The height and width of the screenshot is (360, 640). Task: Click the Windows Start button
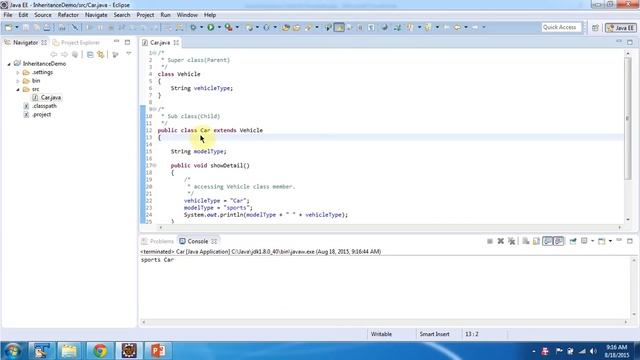pyautogui.click(x=13, y=351)
